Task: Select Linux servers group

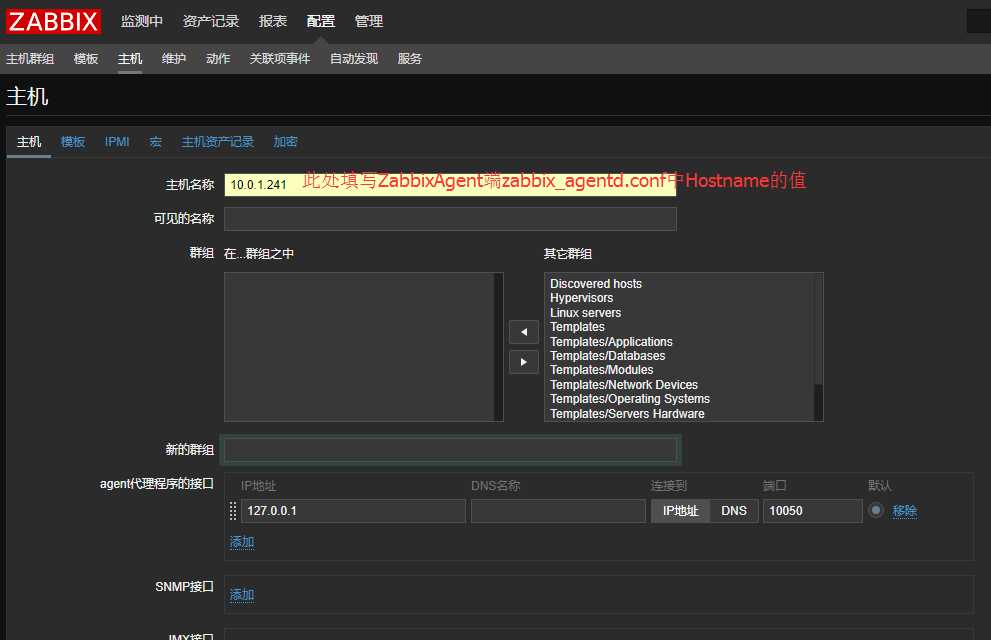Action: (x=585, y=313)
